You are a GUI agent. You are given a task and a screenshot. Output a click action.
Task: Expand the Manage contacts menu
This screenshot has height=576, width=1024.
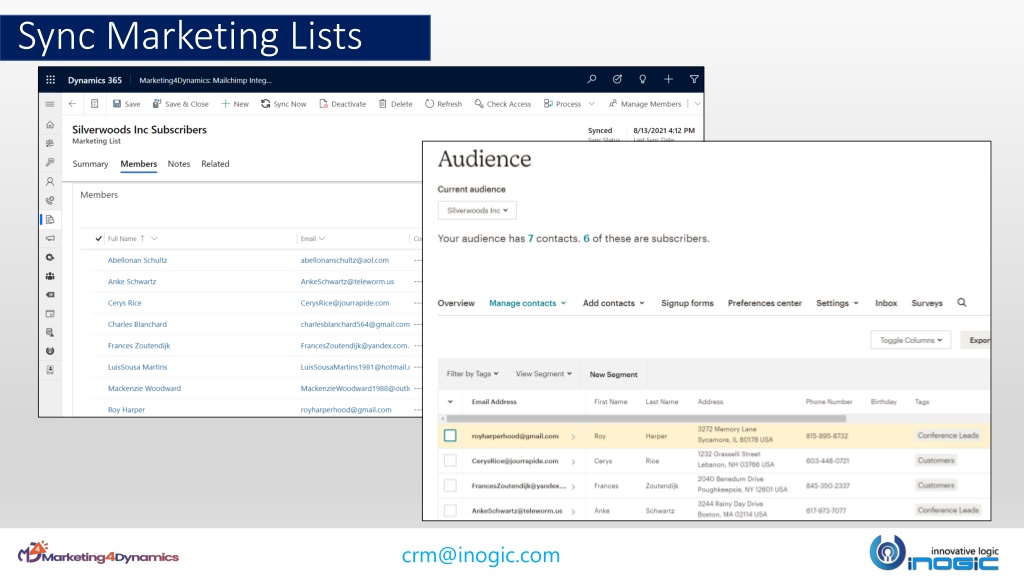[x=528, y=303]
